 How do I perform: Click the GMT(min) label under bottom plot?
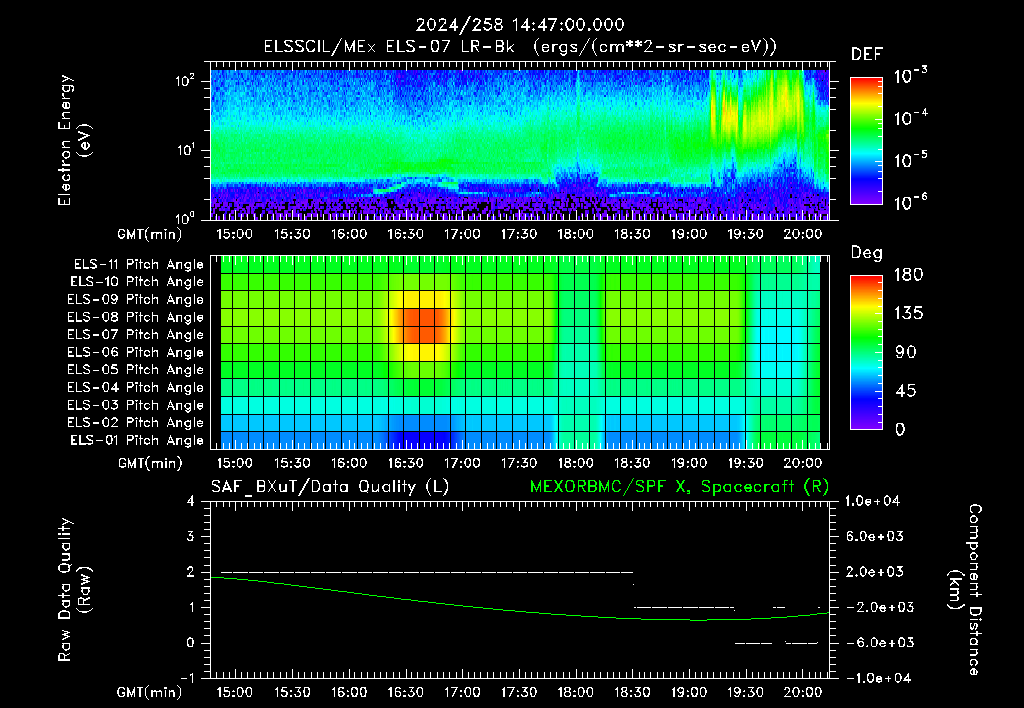(150, 692)
